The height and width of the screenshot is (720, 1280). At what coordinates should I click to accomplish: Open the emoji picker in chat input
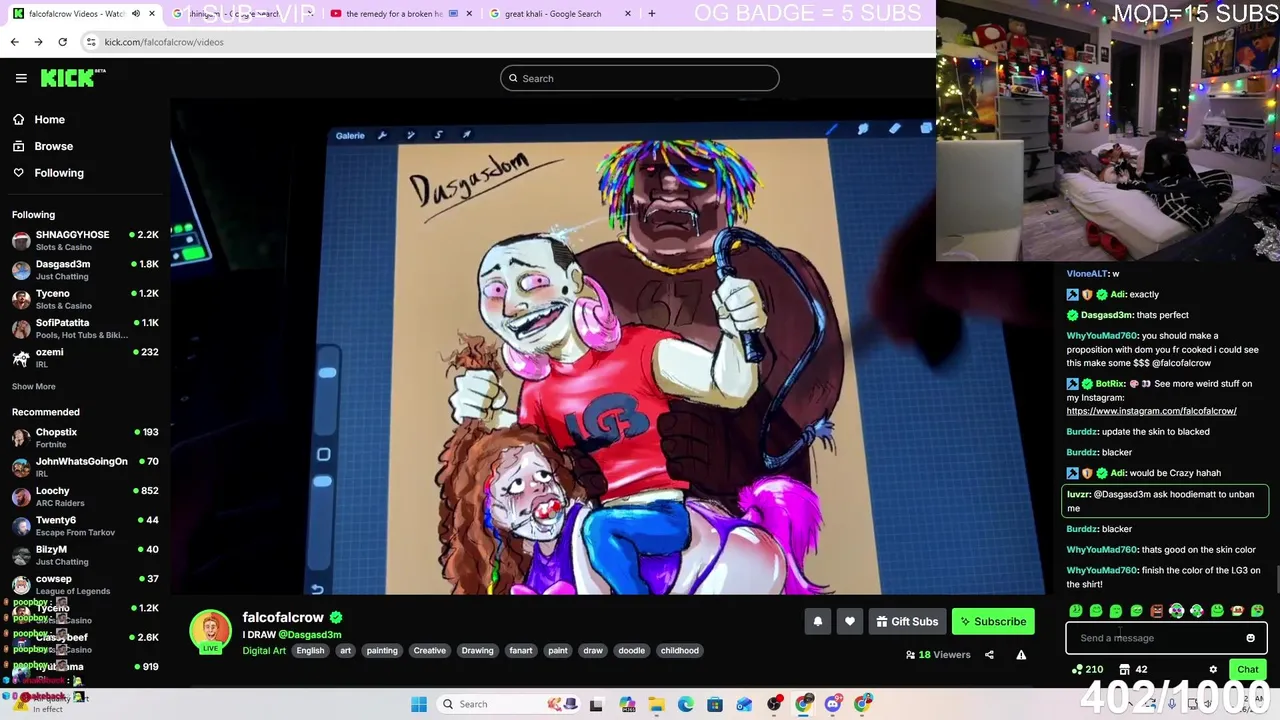[1250, 638]
